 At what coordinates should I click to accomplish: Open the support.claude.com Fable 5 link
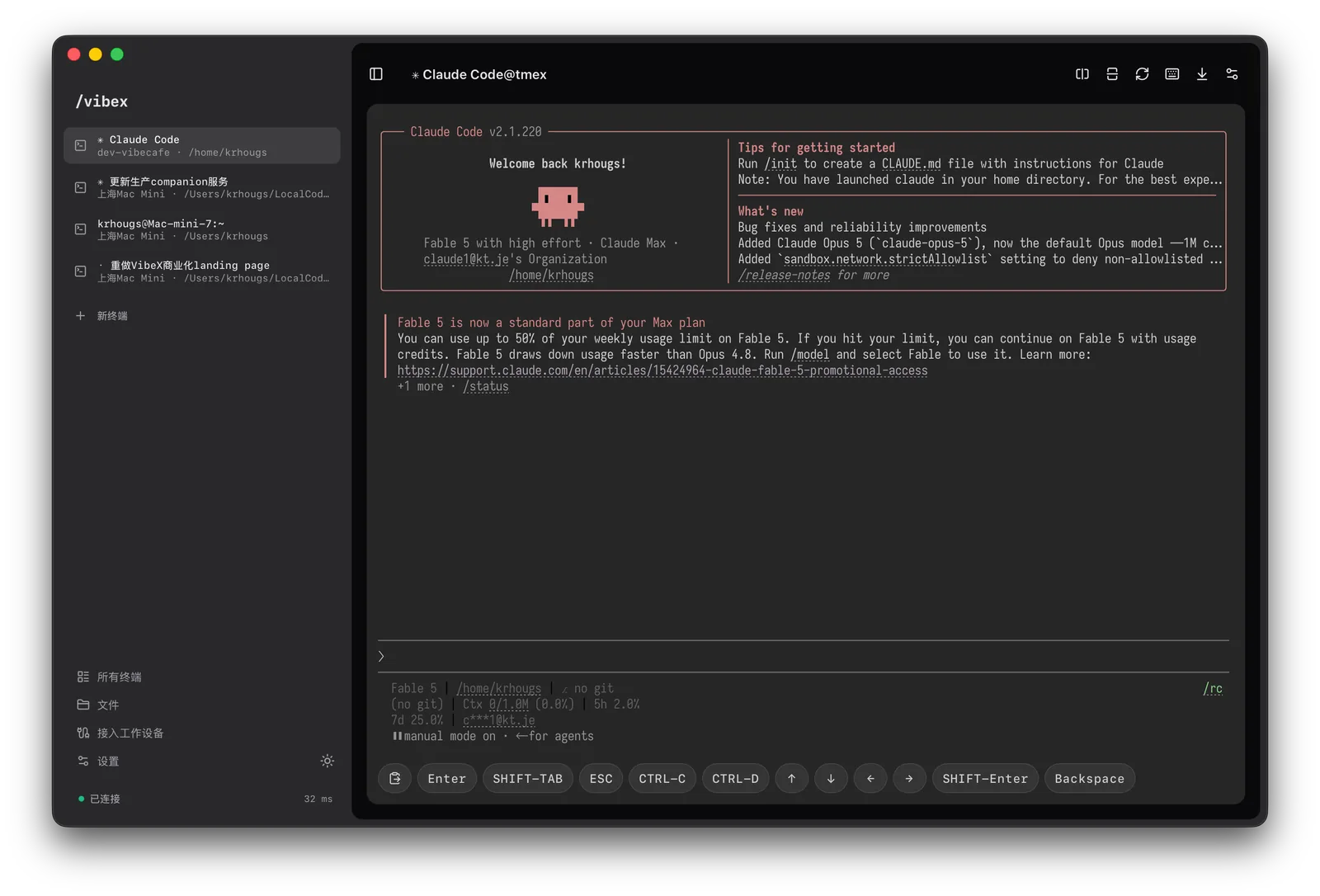662,370
